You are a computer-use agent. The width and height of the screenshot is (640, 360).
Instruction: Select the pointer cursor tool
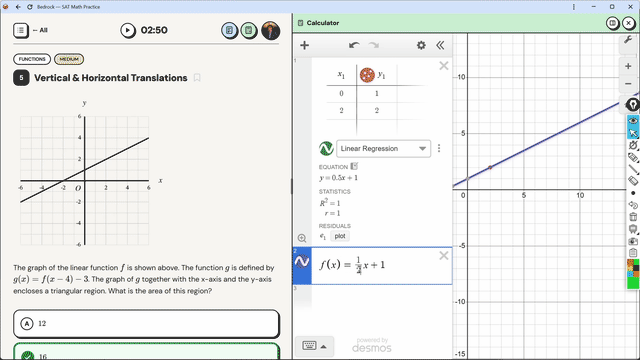point(633,133)
